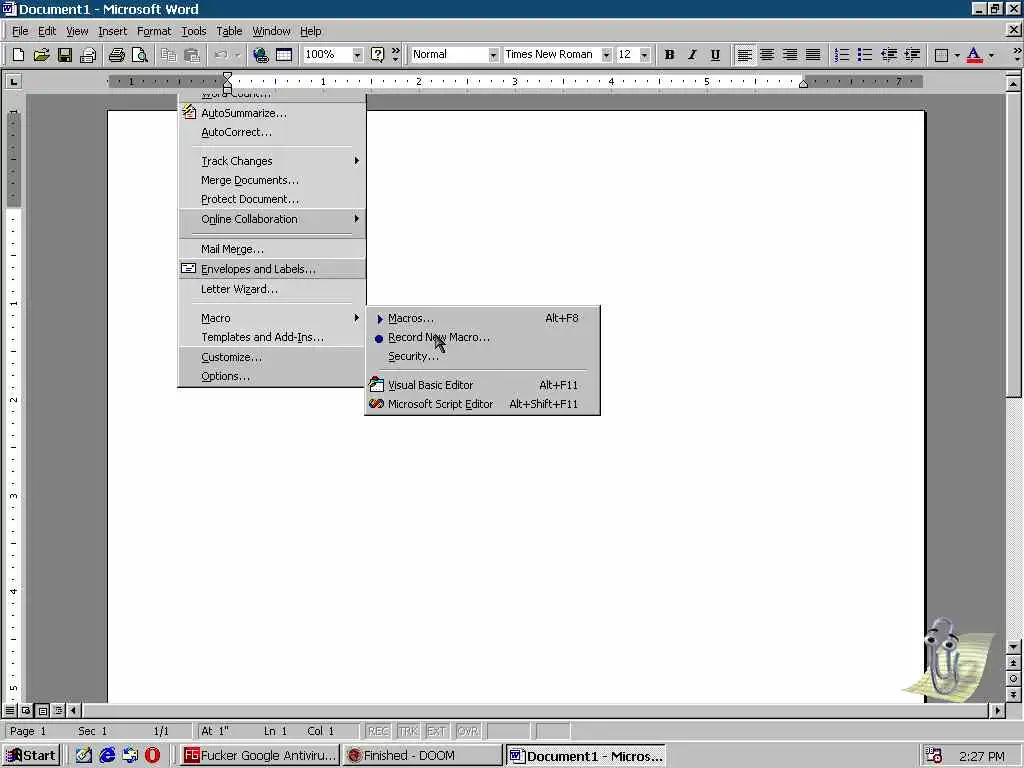Center the paragraph text

767,55
